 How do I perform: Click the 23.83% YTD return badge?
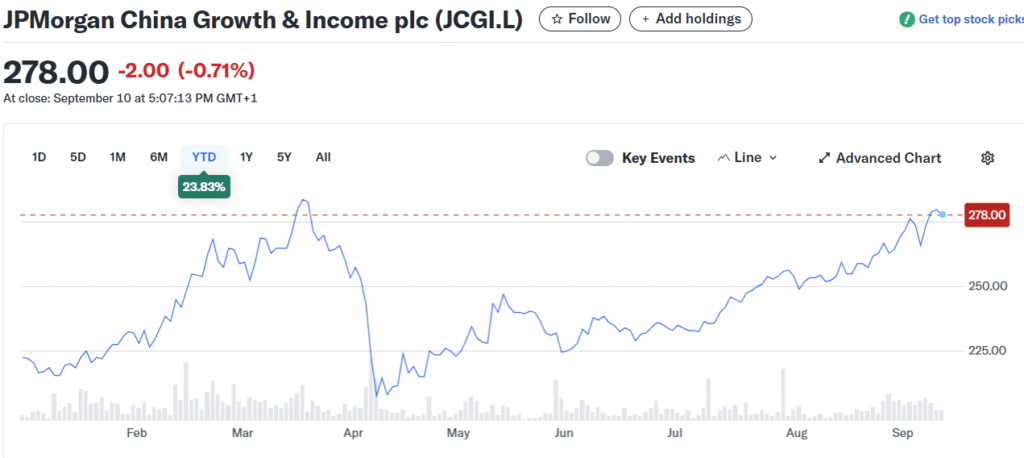(x=204, y=187)
